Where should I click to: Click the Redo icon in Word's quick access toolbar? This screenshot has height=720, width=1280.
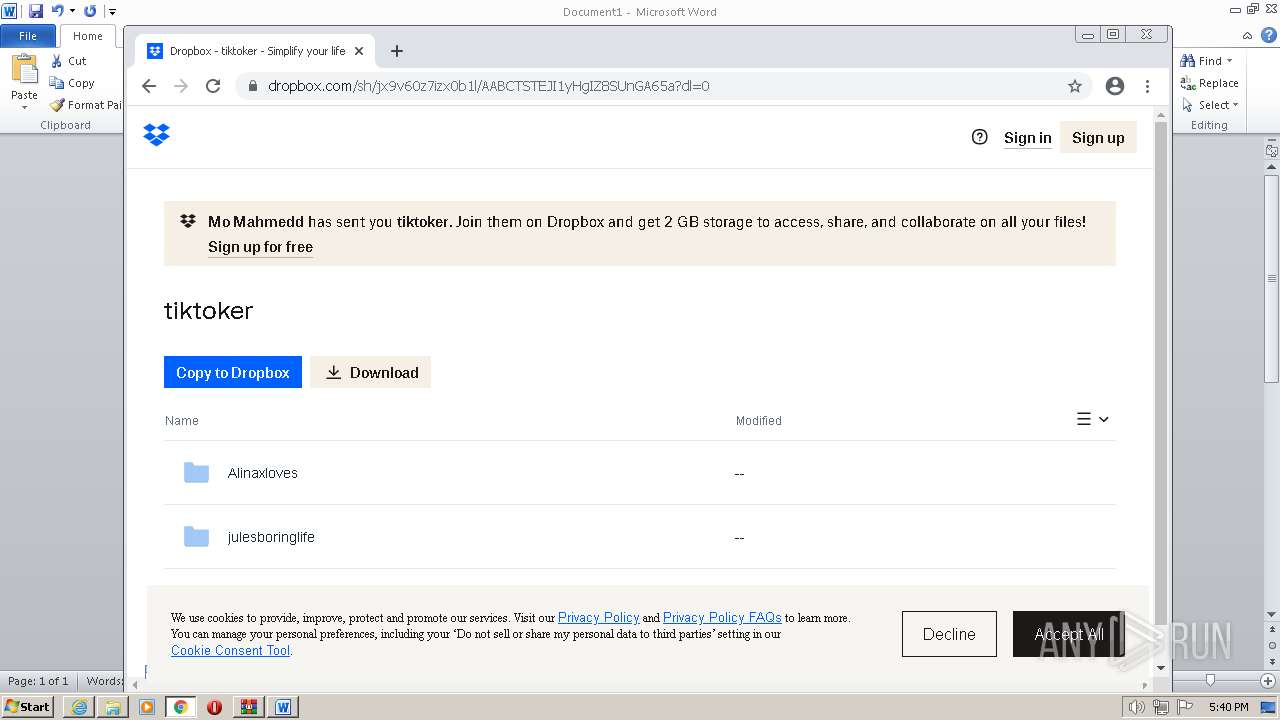90,11
